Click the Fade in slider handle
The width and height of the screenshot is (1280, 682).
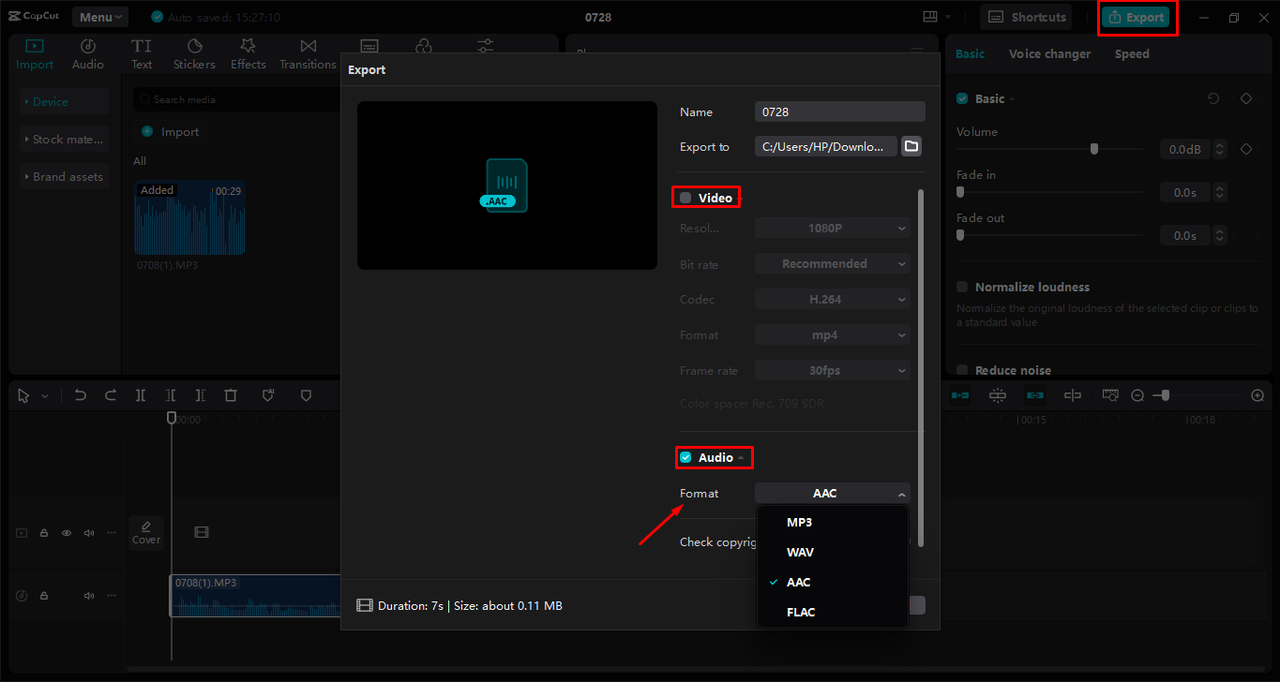coord(960,191)
